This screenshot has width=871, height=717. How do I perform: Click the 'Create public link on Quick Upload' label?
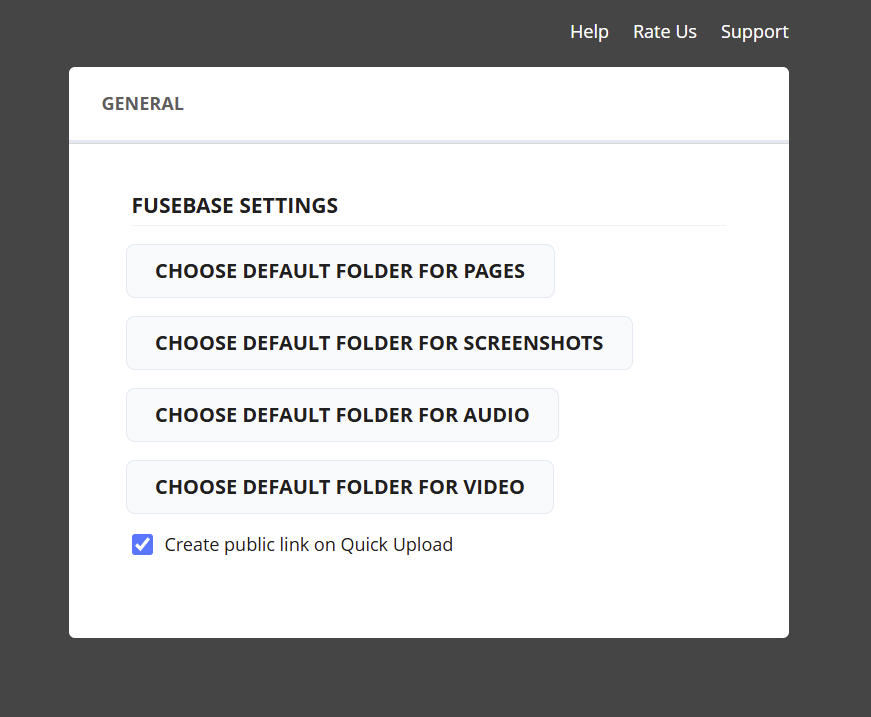point(308,545)
